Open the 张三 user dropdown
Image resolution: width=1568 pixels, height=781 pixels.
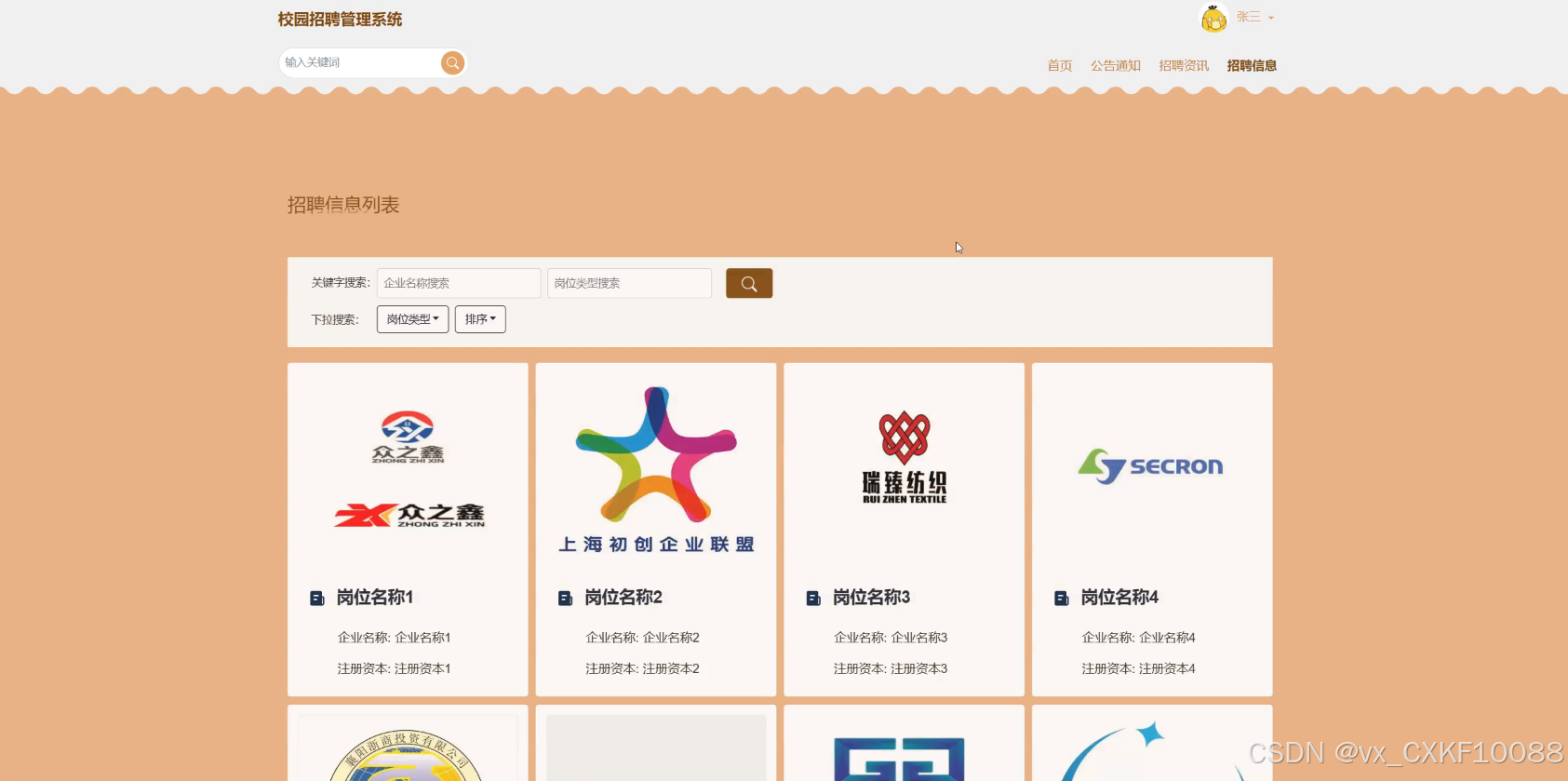point(1255,17)
